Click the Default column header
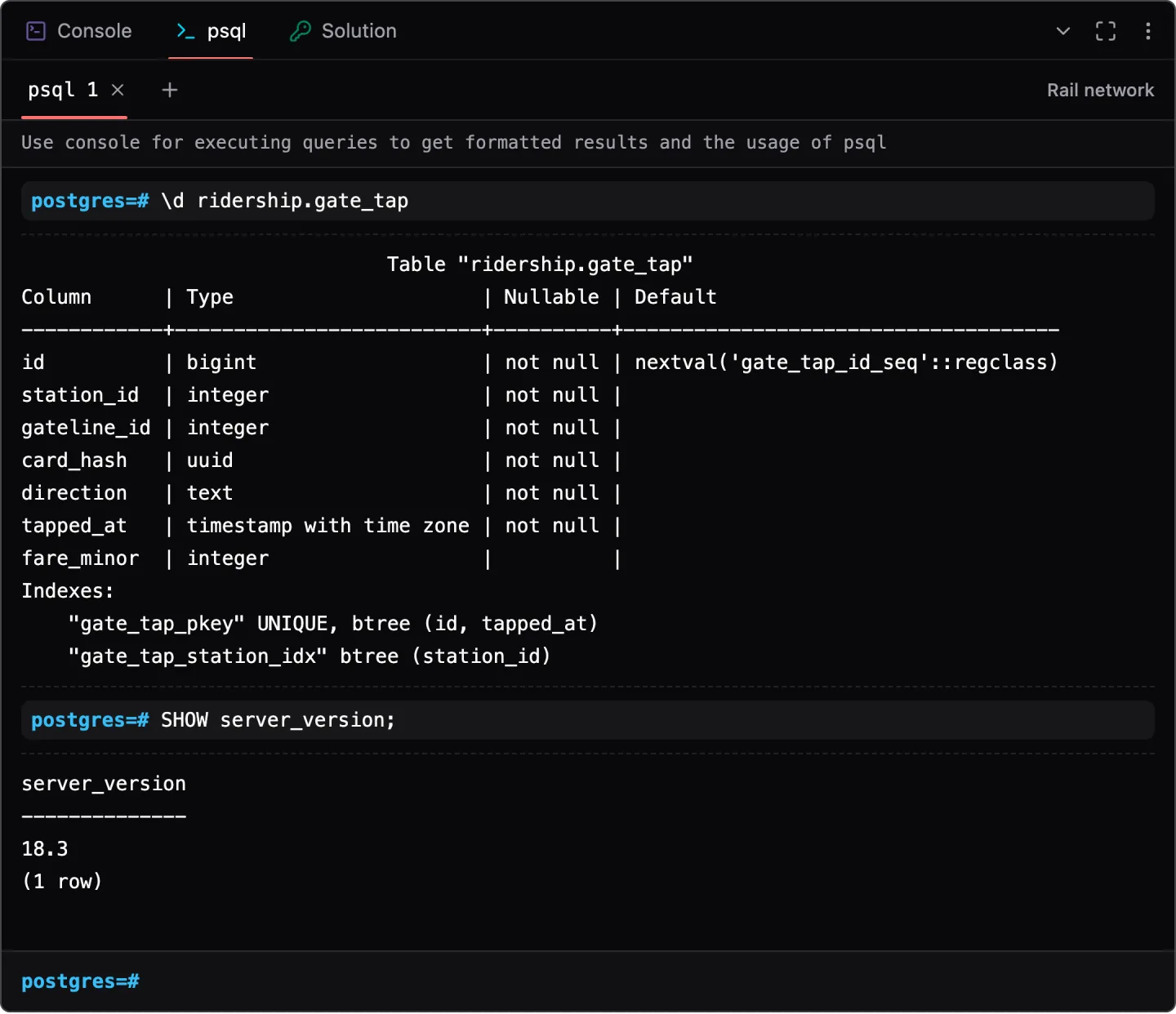The image size is (1176, 1014). (675, 297)
